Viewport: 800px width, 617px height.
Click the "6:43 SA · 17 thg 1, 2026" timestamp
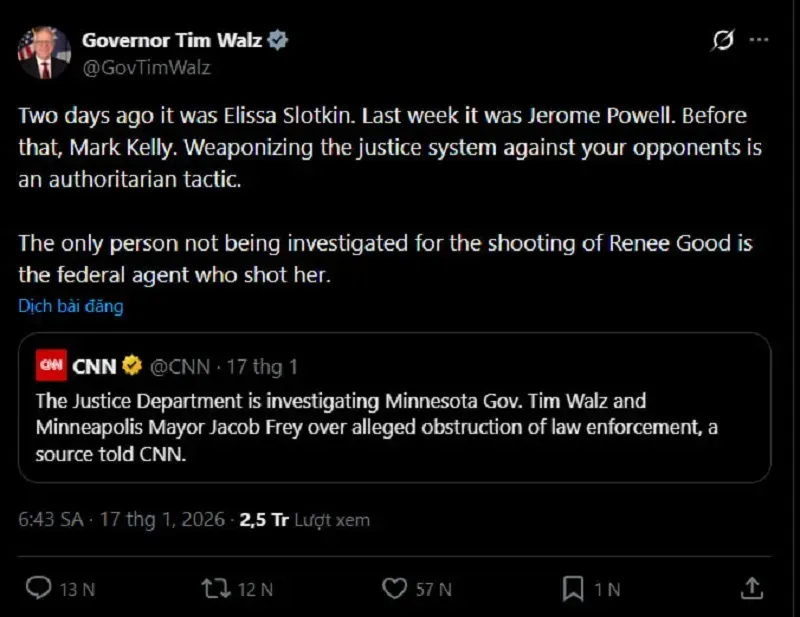coord(124,520)
